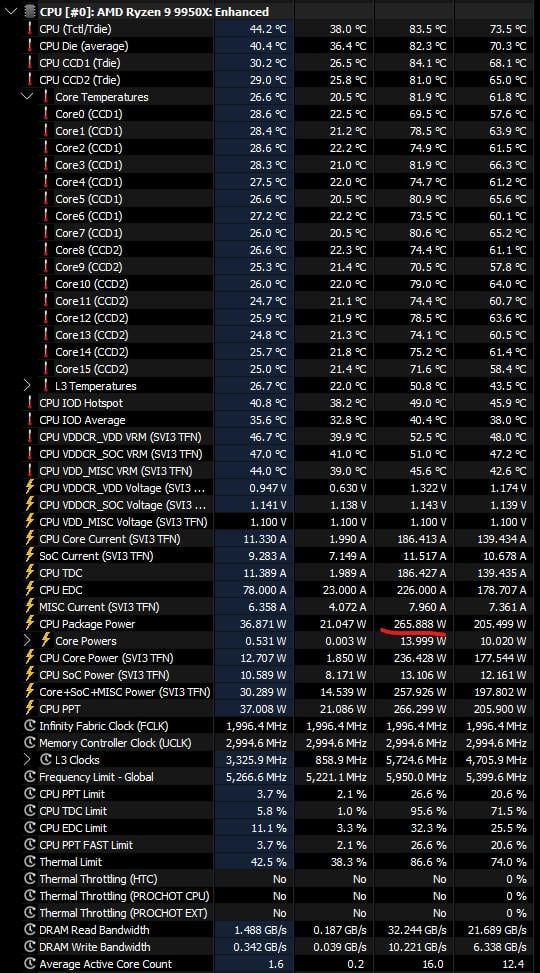
Task: Click the lightning icon beside CPU TDC
Action: 29,573
